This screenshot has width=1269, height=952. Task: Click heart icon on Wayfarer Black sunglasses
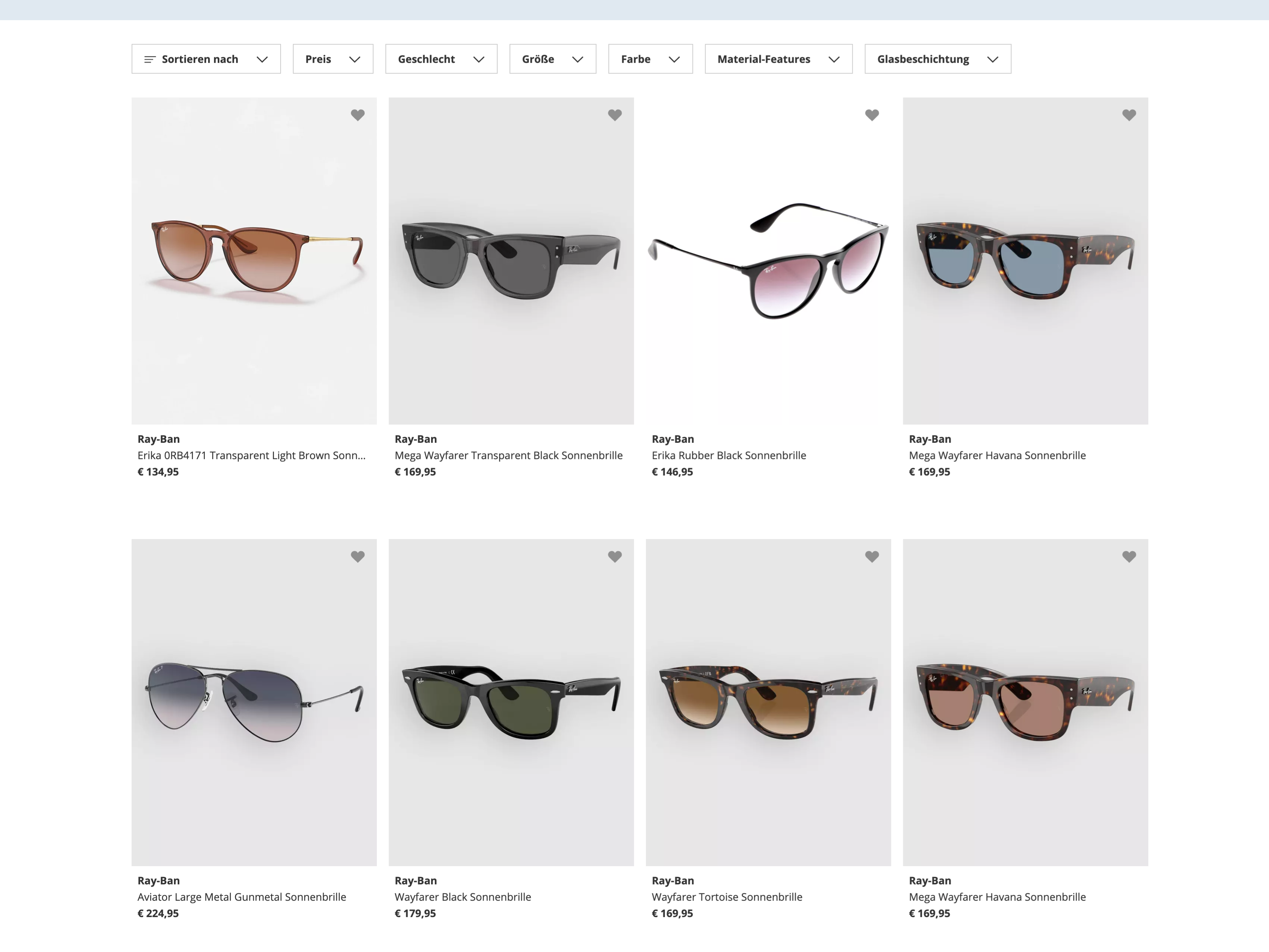click(614, 556)
